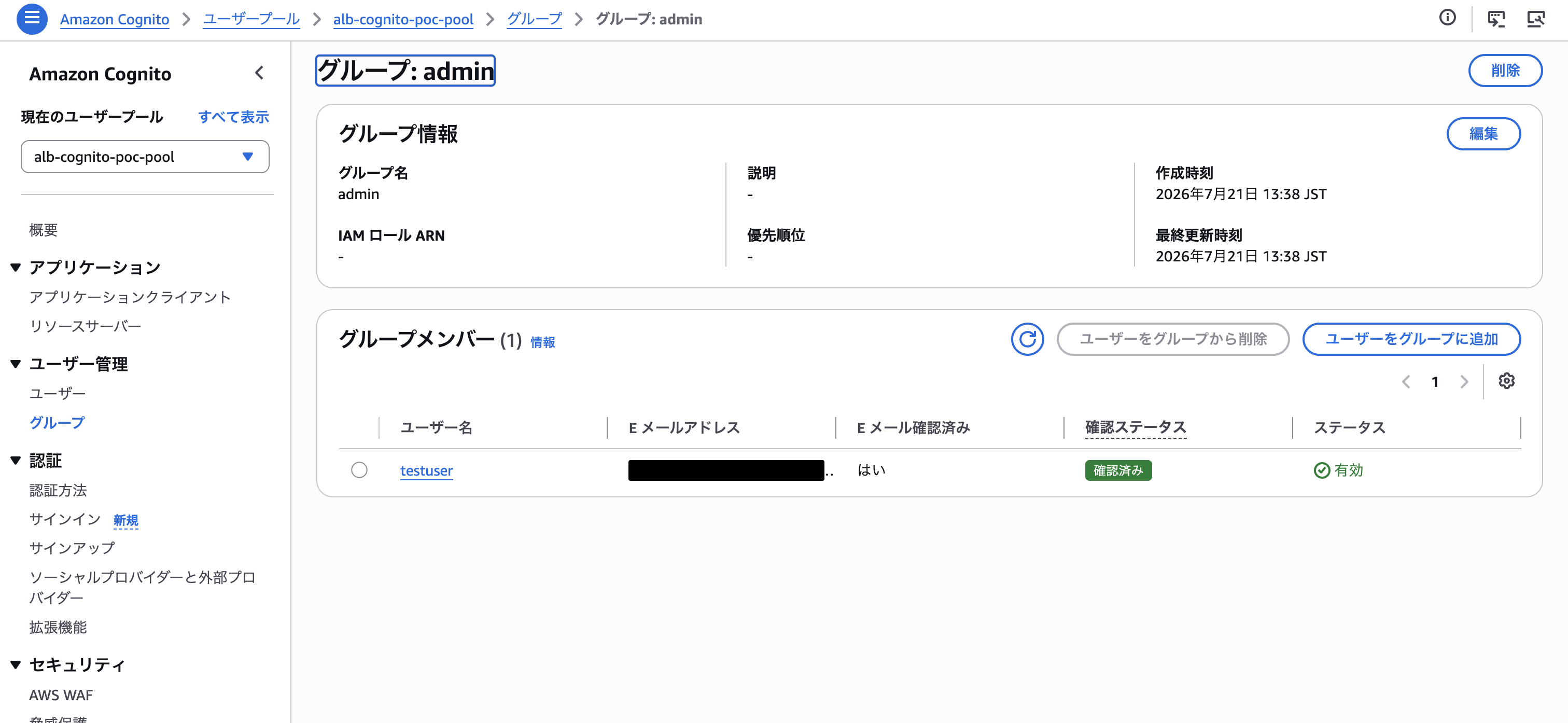The height and width of the screenshot is (723, 1568).
Task: Click the ステータス column header
Action: coord(1350,427)
